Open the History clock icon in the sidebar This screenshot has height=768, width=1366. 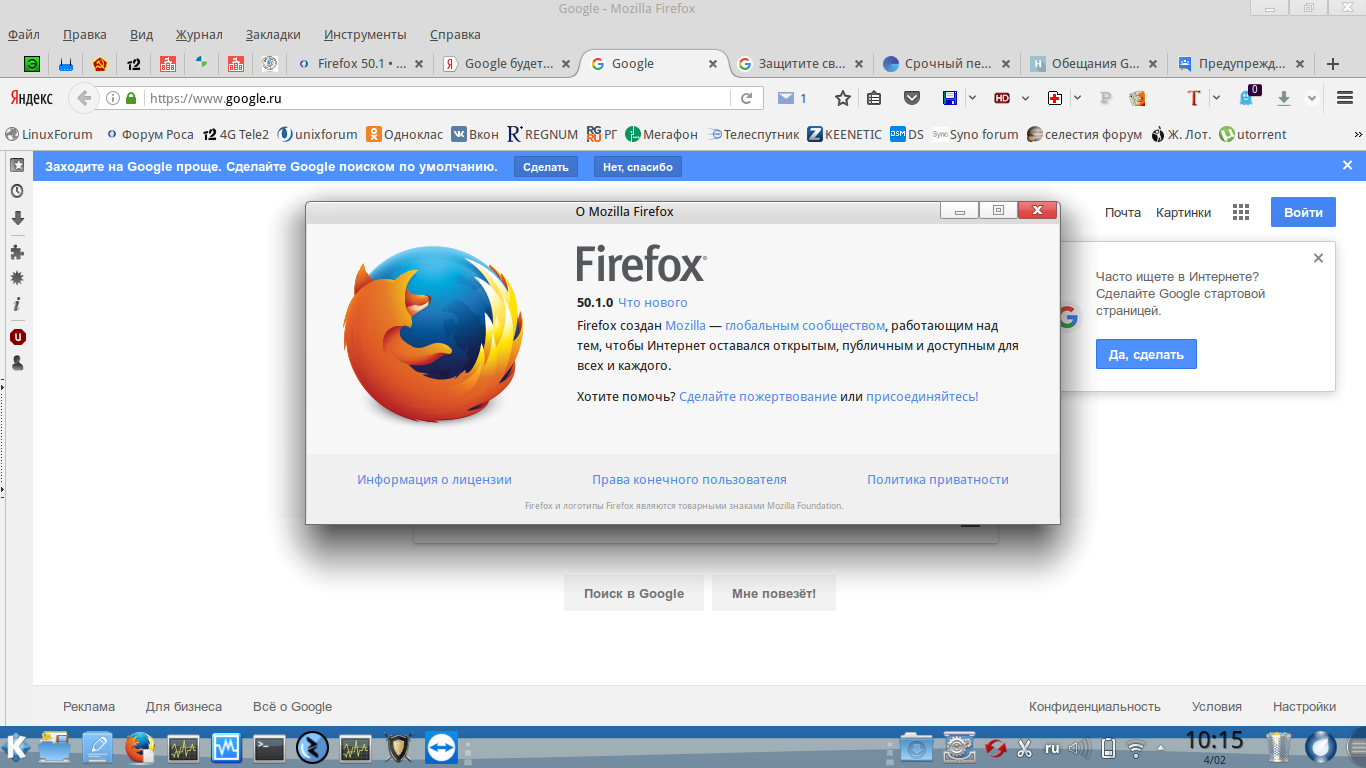pyautogui.click(x=17, y=191)
